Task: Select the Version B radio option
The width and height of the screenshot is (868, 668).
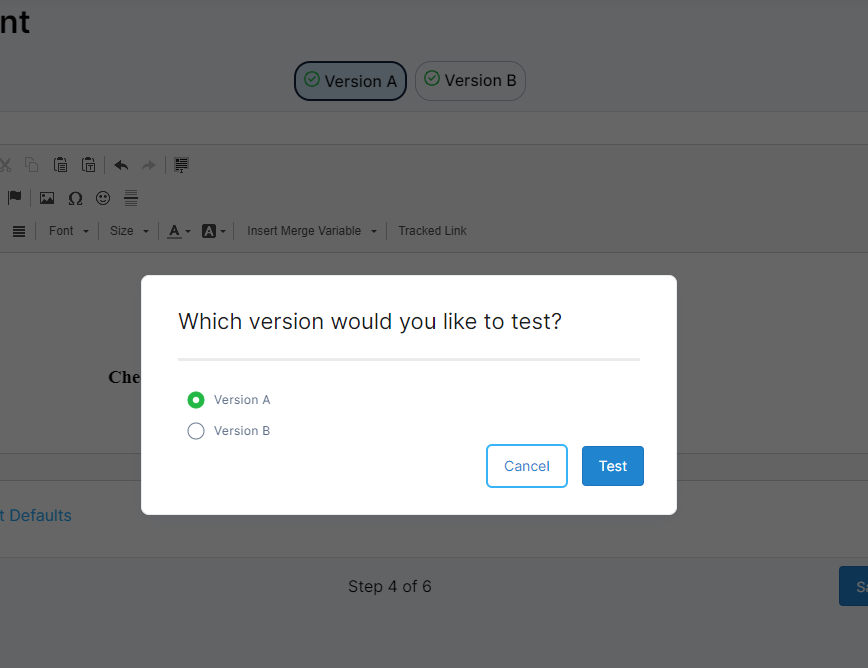Action: click(x=196, y=431)
